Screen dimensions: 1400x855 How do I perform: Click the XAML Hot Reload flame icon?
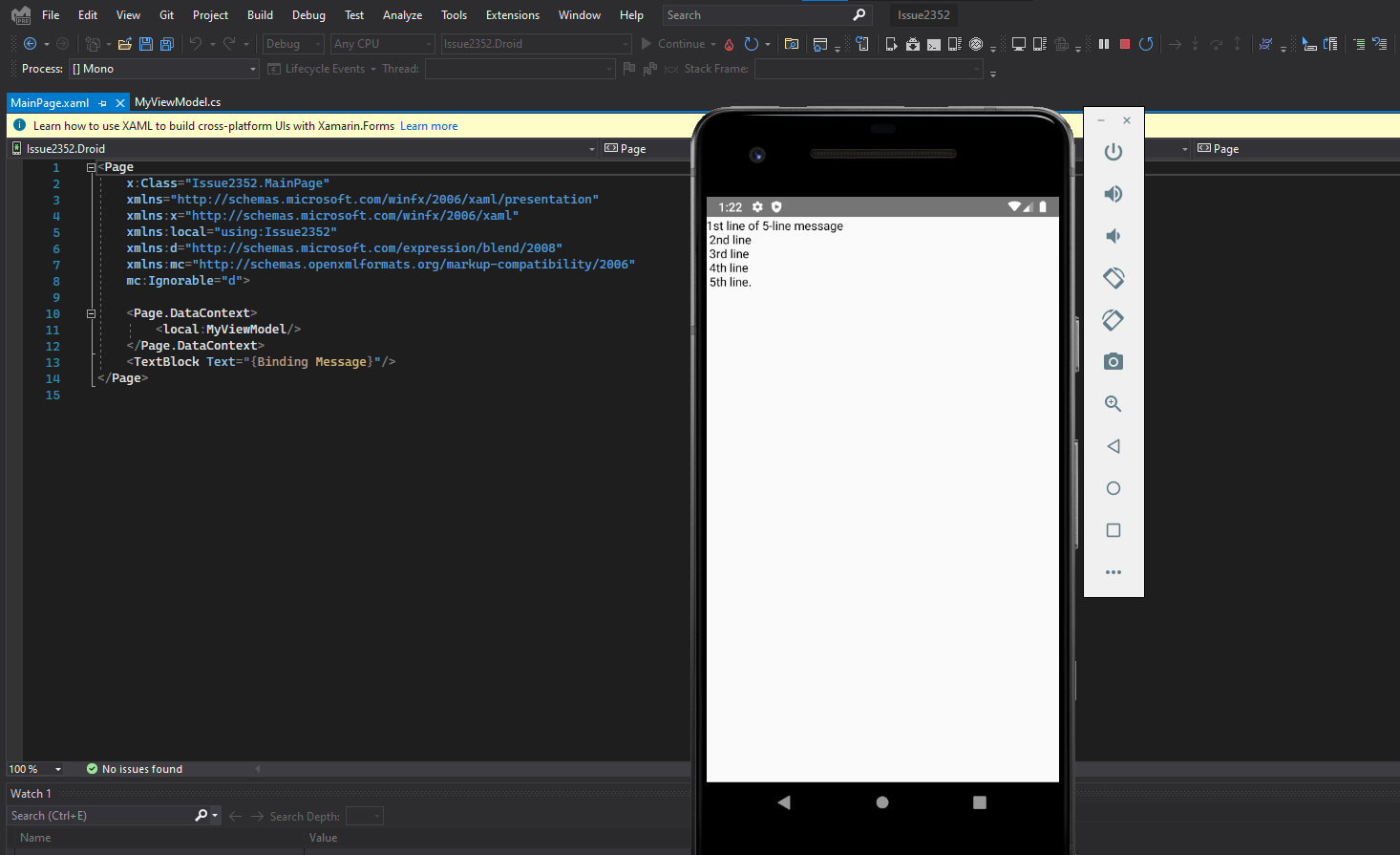coord(728,43)
